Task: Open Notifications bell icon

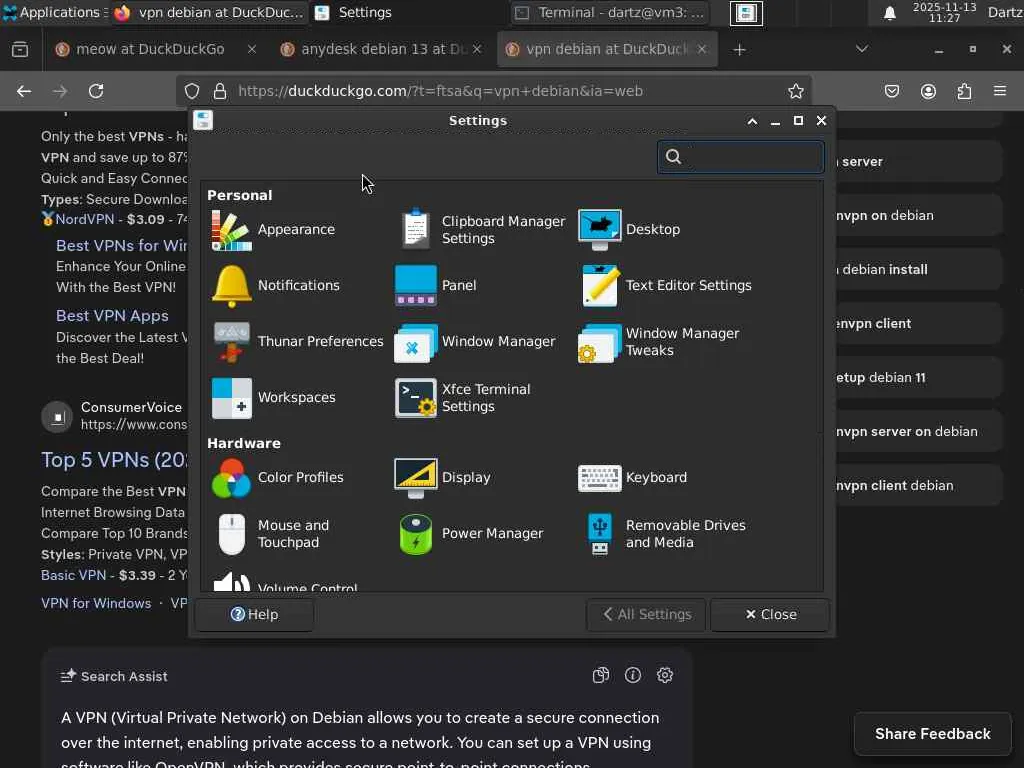Action: pos(231,286)
